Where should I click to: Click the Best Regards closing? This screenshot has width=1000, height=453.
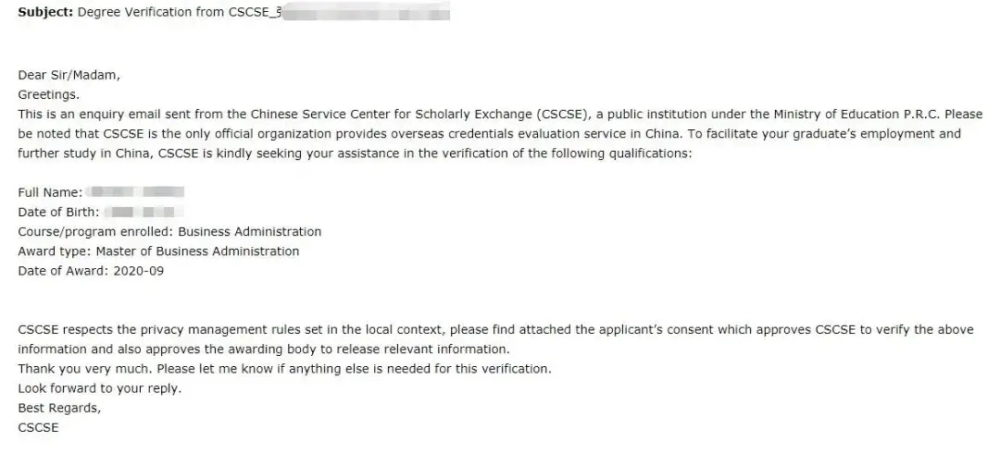click(x=59, y=408)
